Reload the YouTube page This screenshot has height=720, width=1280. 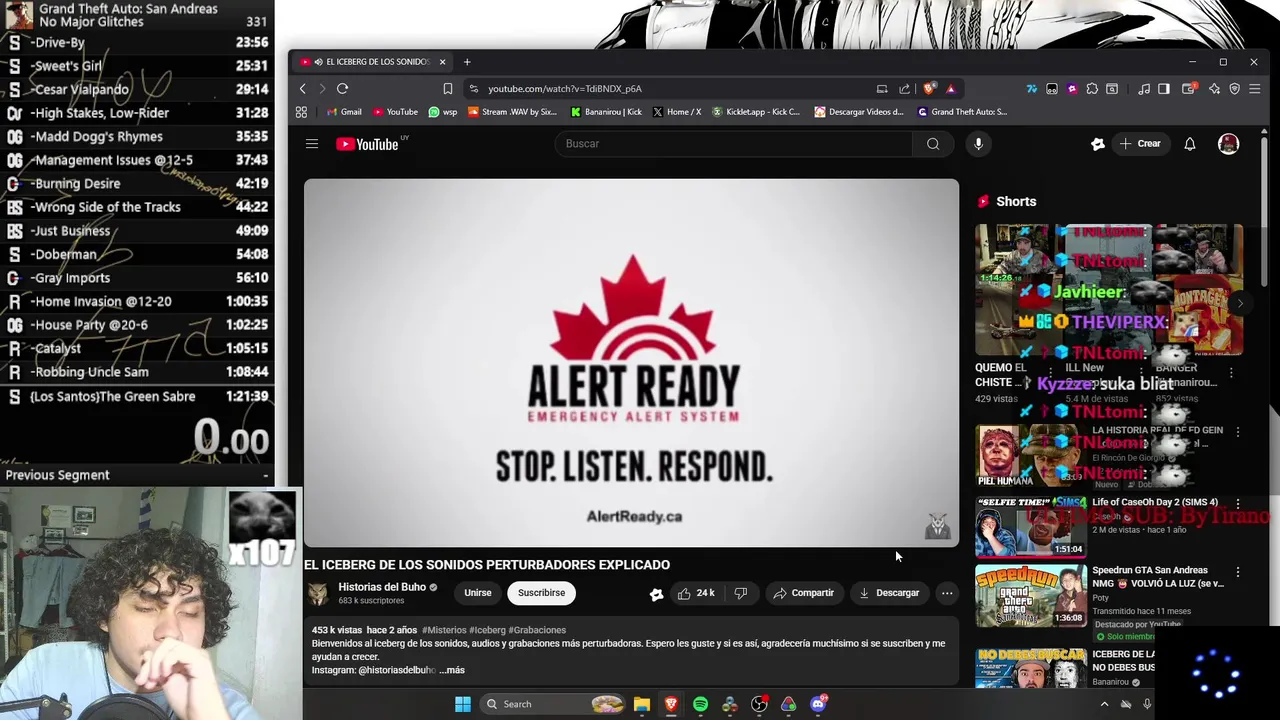(x=342, y=88)
